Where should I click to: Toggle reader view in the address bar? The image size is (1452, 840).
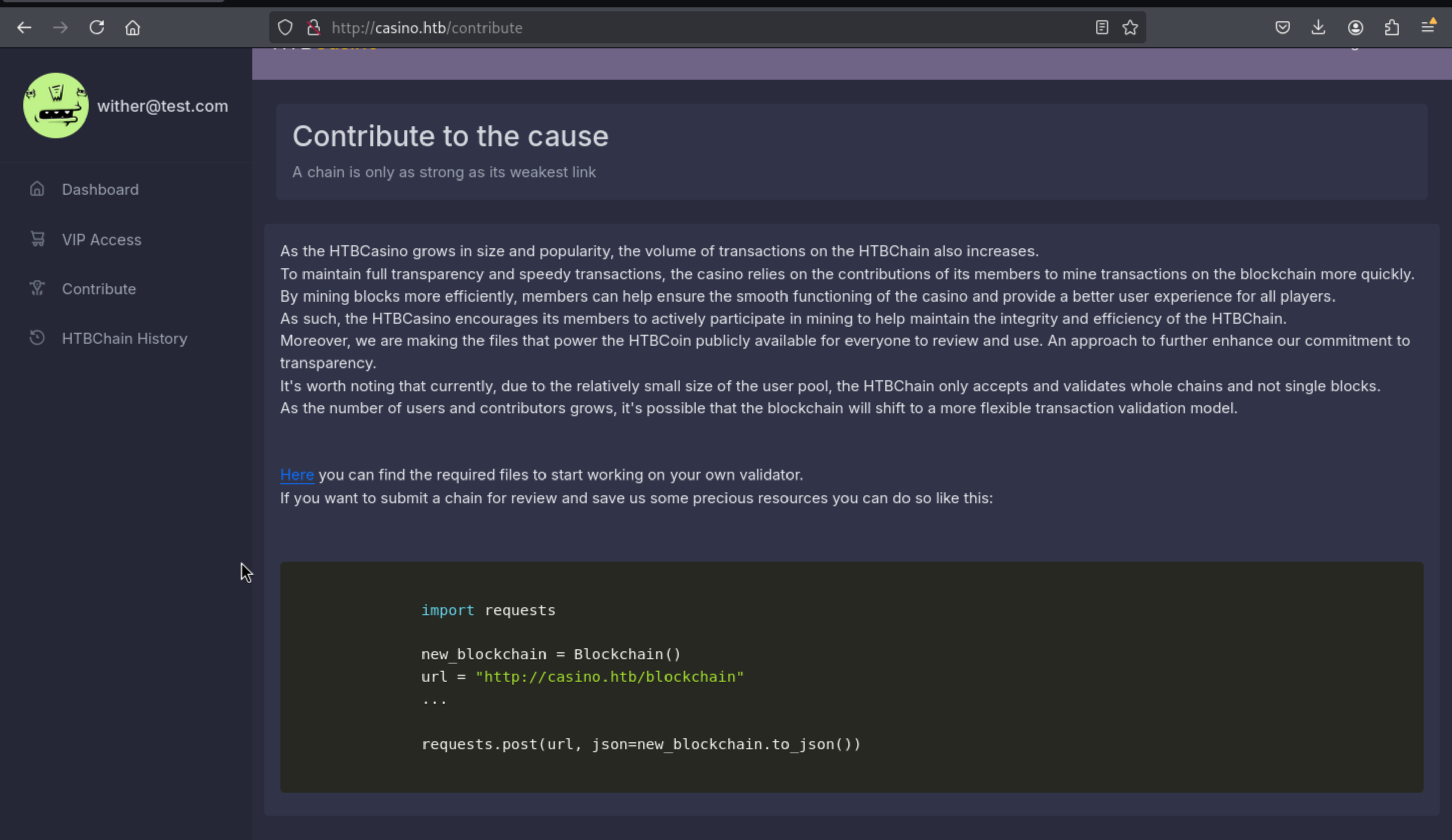(x=1101, y=27)
